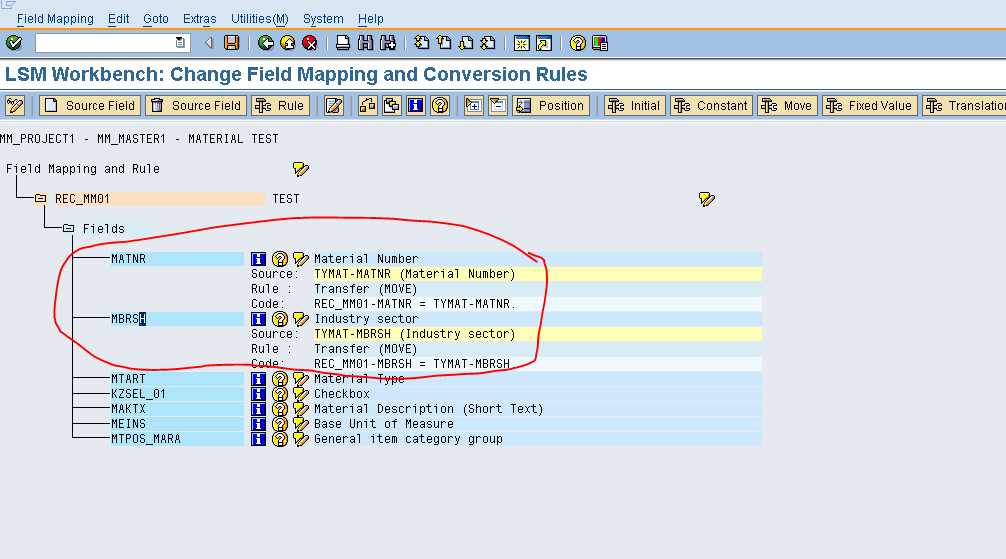This screenshot has height=559, width=1006.
Task: Open the Help menu
Action: coord(371,19)
